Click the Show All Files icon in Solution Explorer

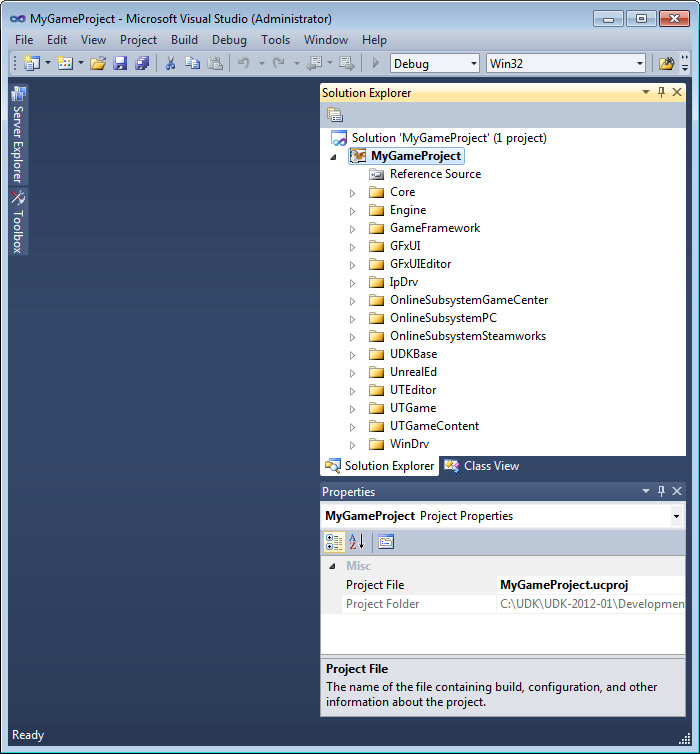335,115
